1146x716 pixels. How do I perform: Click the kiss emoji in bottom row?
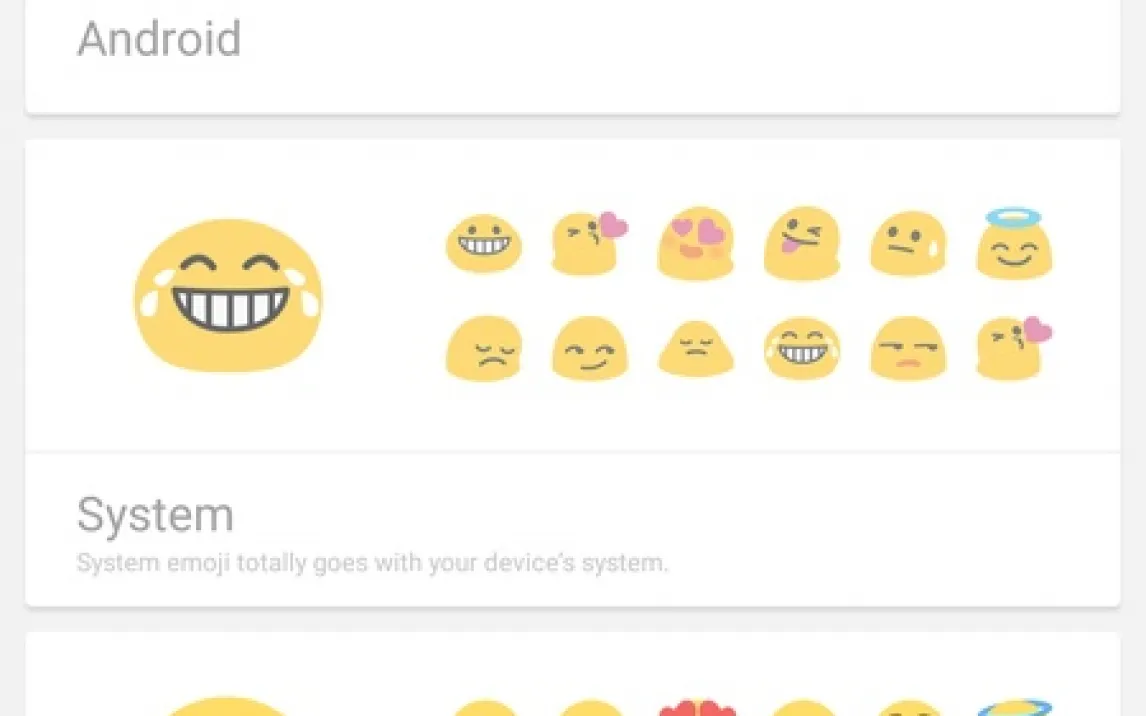(1014, 349)
